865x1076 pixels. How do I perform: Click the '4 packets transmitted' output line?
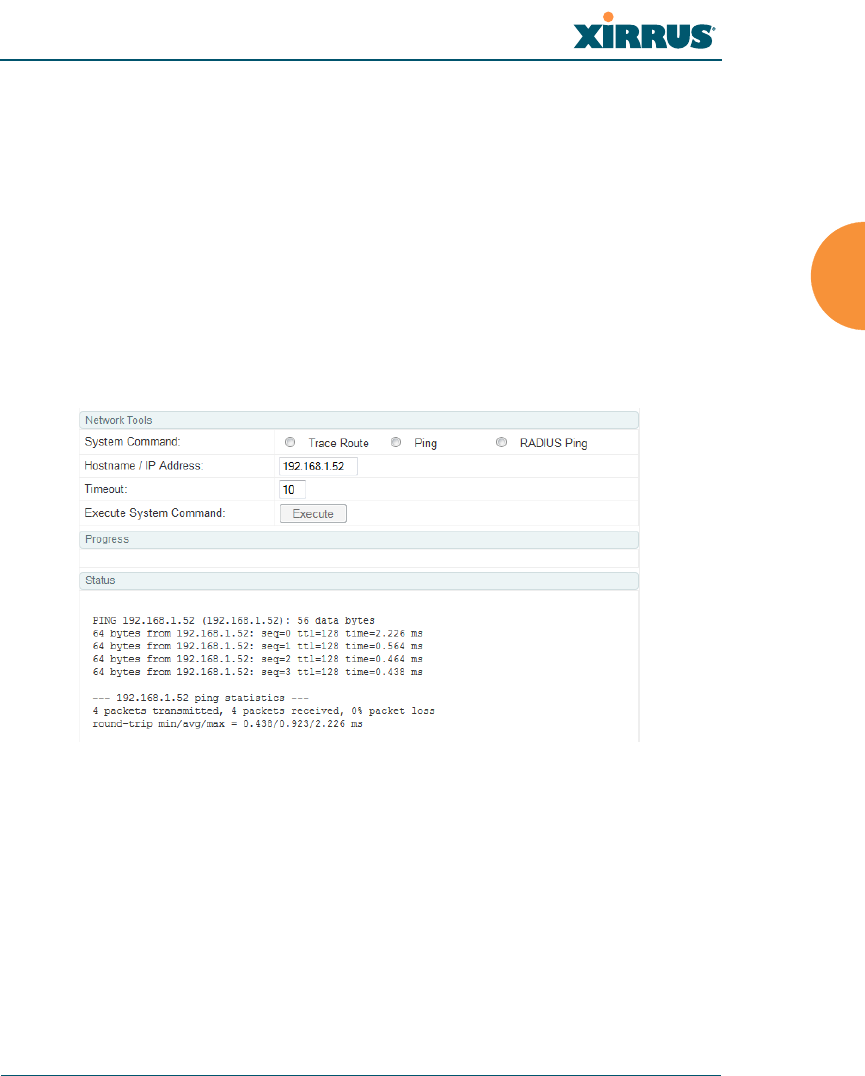coord(264,711)
